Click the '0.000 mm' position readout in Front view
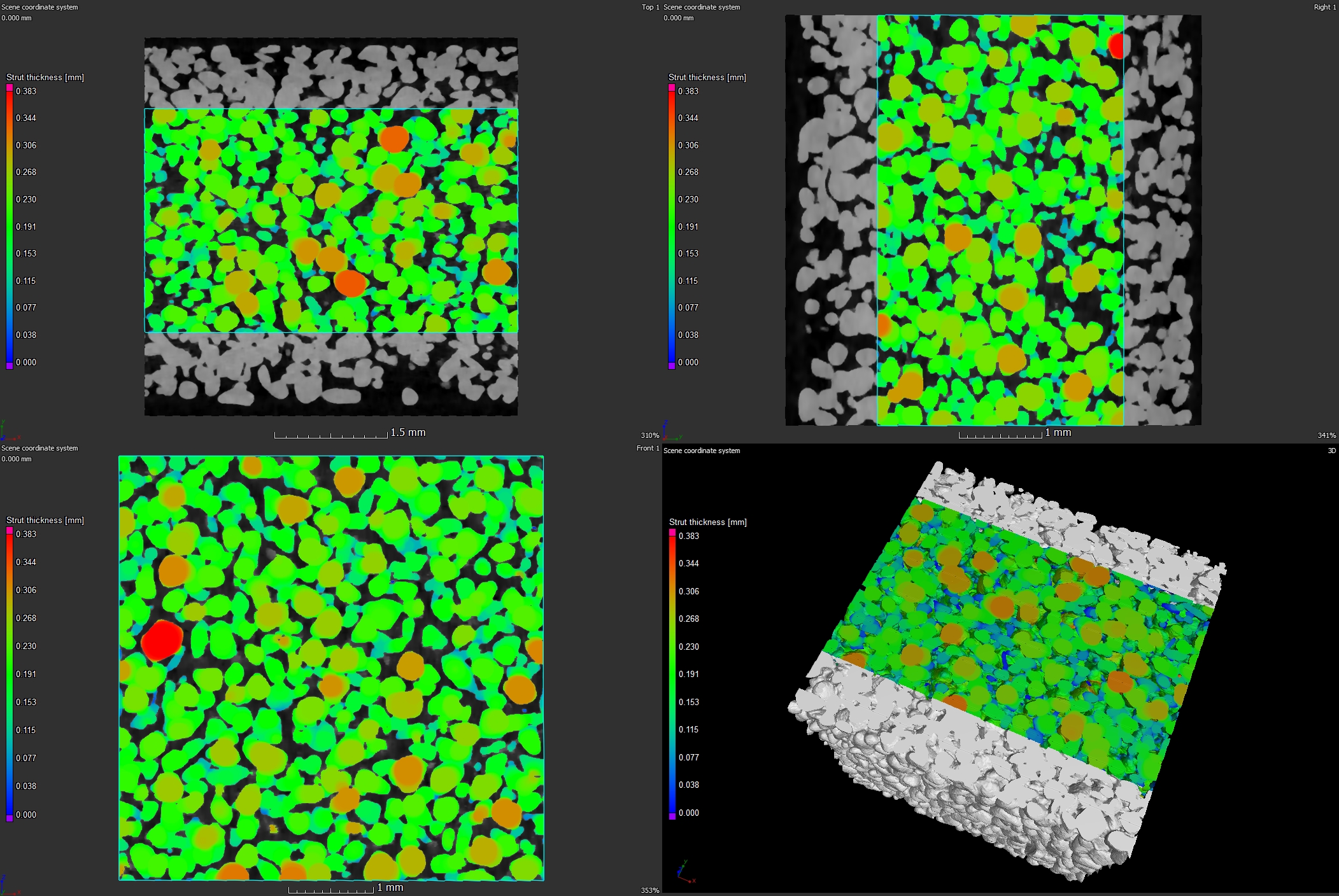 tap(17, 459)
